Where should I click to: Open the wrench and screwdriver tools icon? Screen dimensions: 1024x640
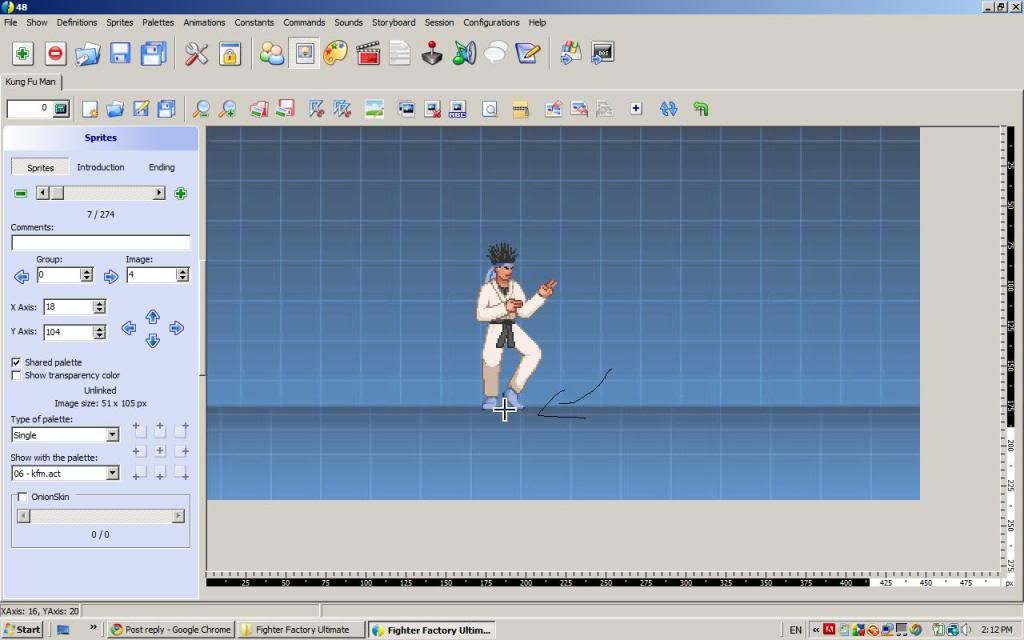[197, 54]
